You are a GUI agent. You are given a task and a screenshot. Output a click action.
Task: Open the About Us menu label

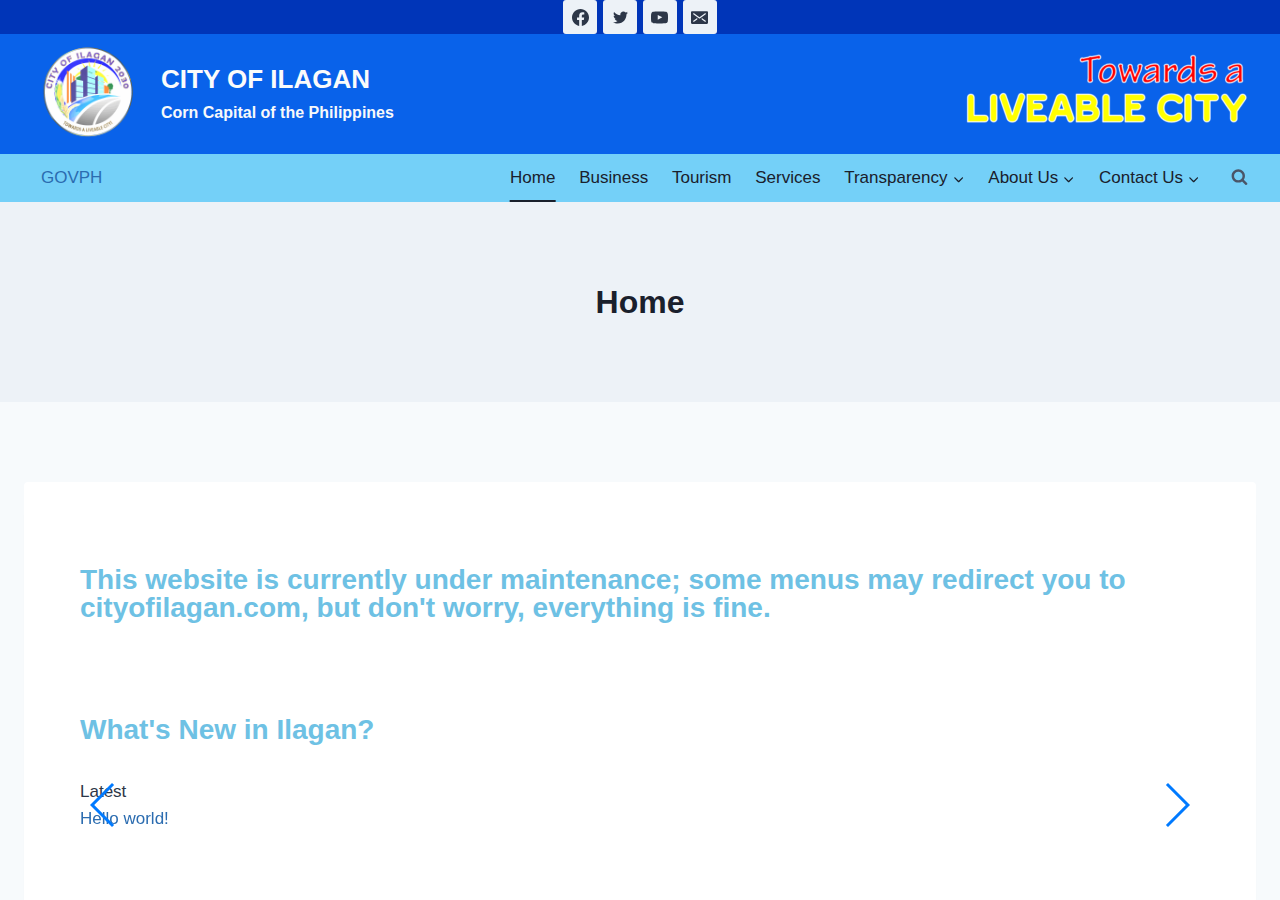point(1023,177)
